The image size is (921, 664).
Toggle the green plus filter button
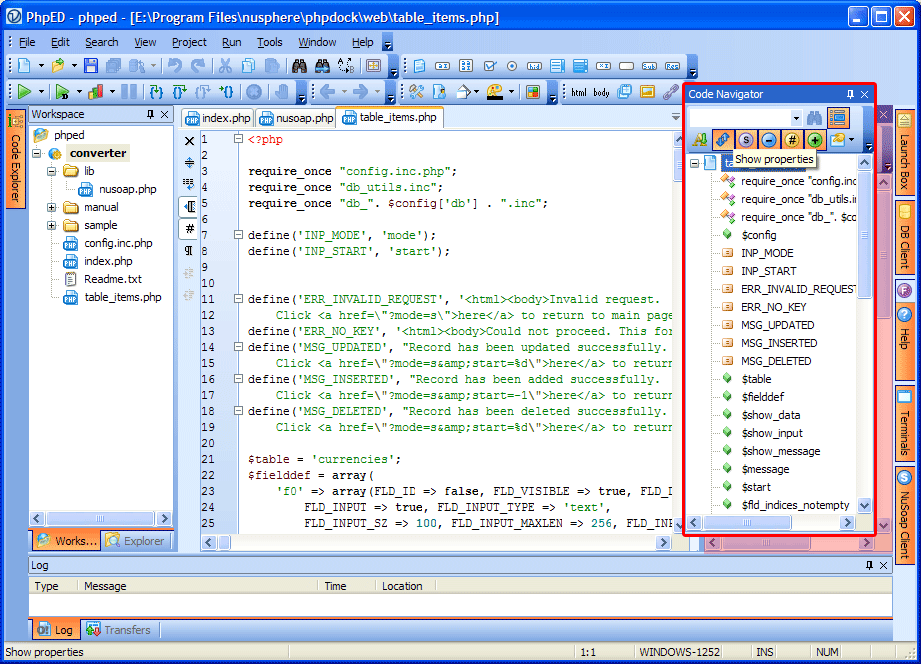pos(814,140)
